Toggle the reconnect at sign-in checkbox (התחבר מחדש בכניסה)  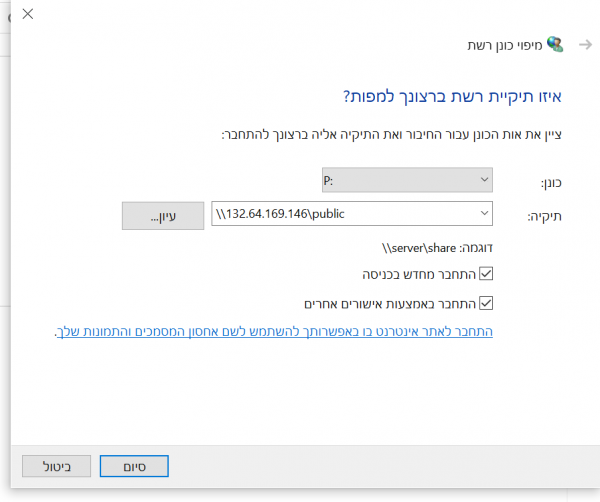tap(486, 274)
